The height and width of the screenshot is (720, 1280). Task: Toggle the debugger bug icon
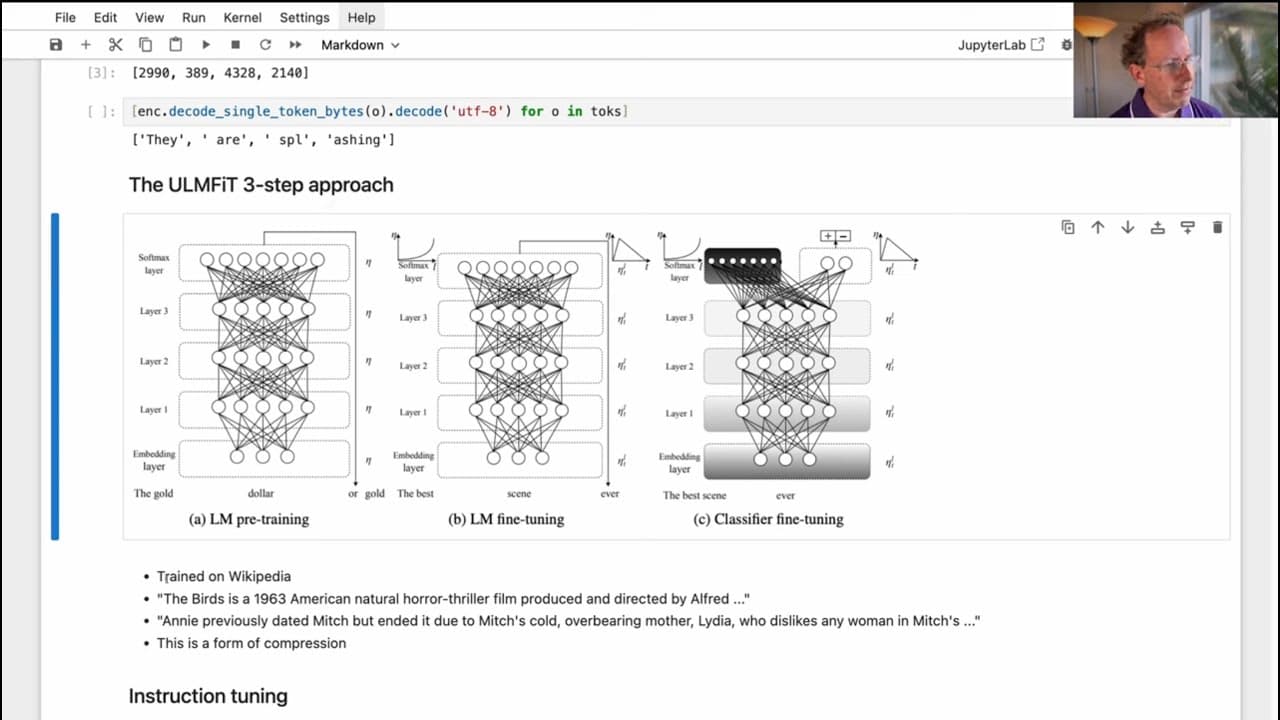coord(1067,45)
